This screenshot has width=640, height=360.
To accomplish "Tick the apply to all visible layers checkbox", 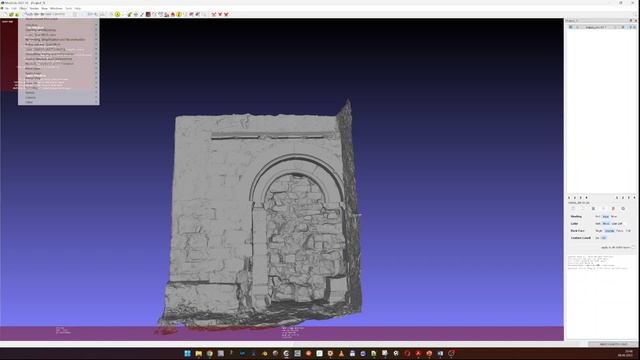I will [x=633, y=247].
